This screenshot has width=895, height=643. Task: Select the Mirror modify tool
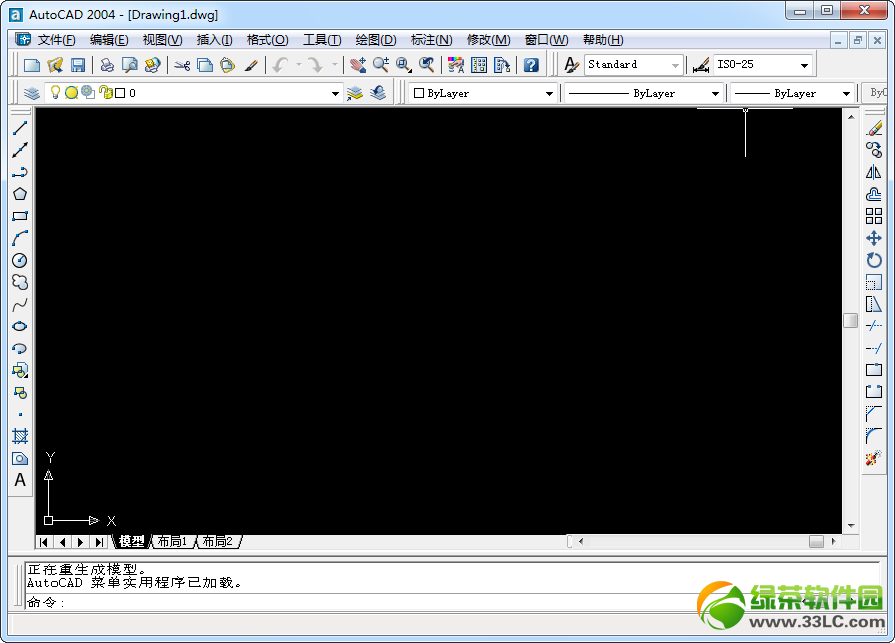point(874,172)
